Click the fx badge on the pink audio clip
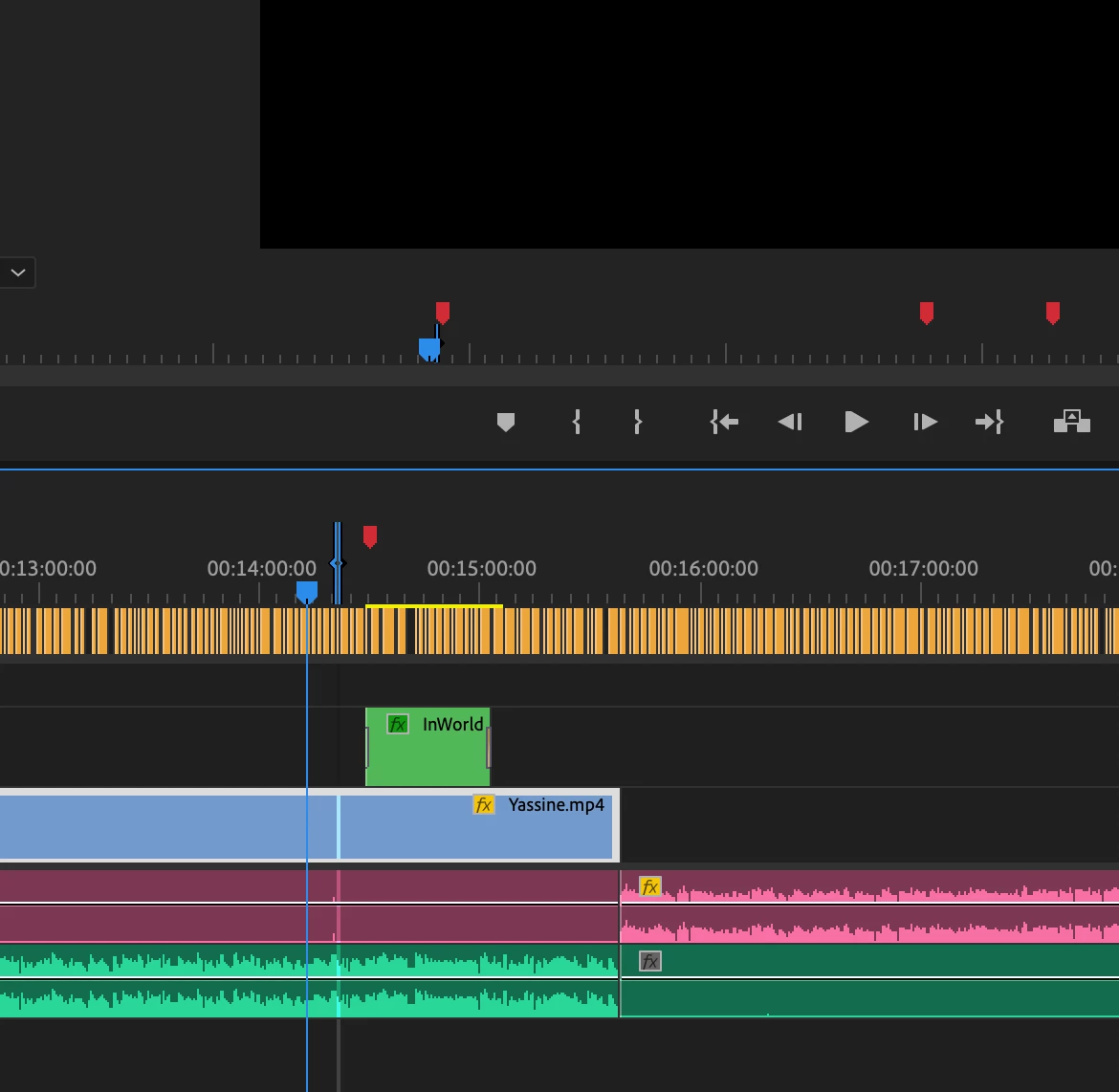 (650, 886)
